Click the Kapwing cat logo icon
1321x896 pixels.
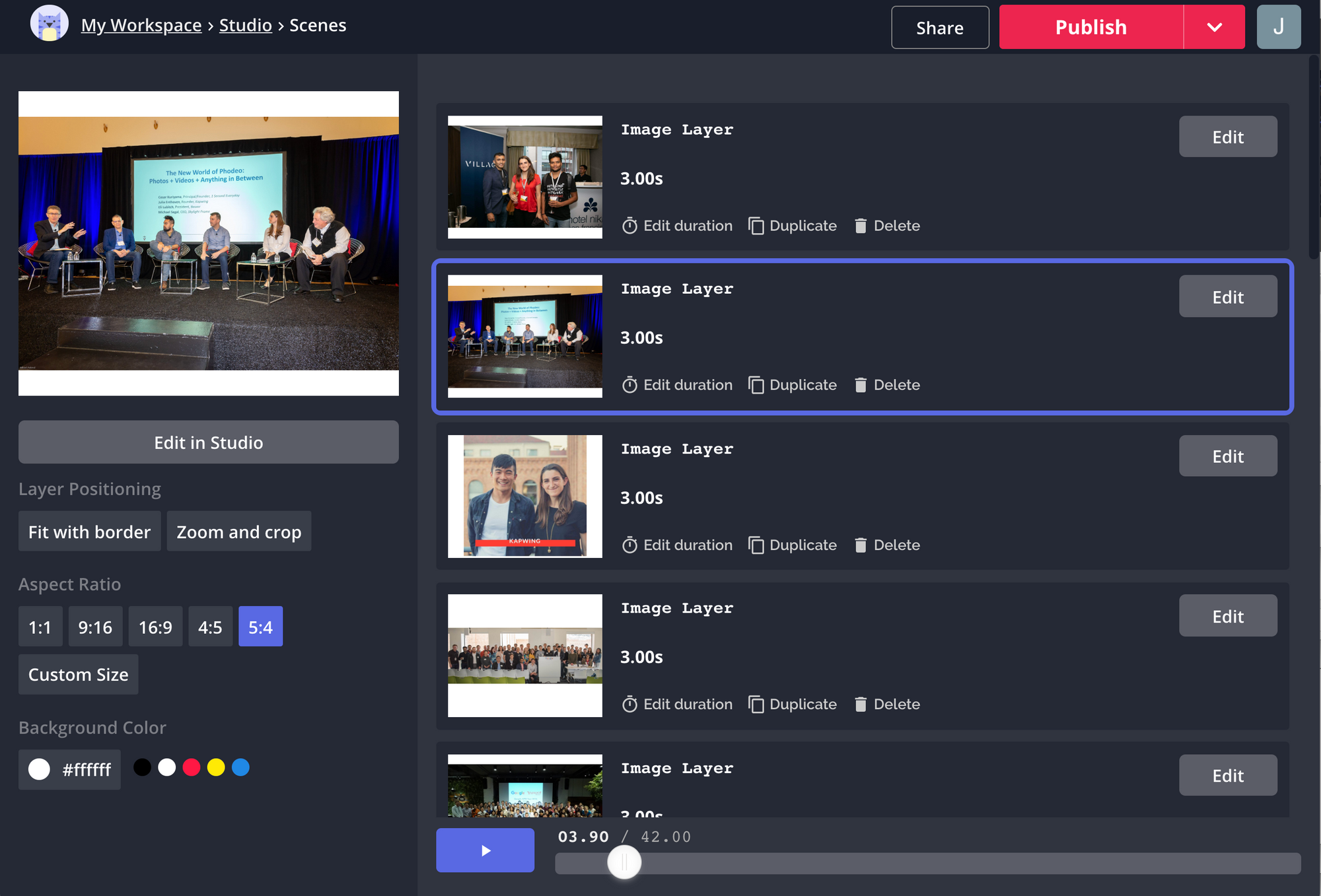(50, 24)
